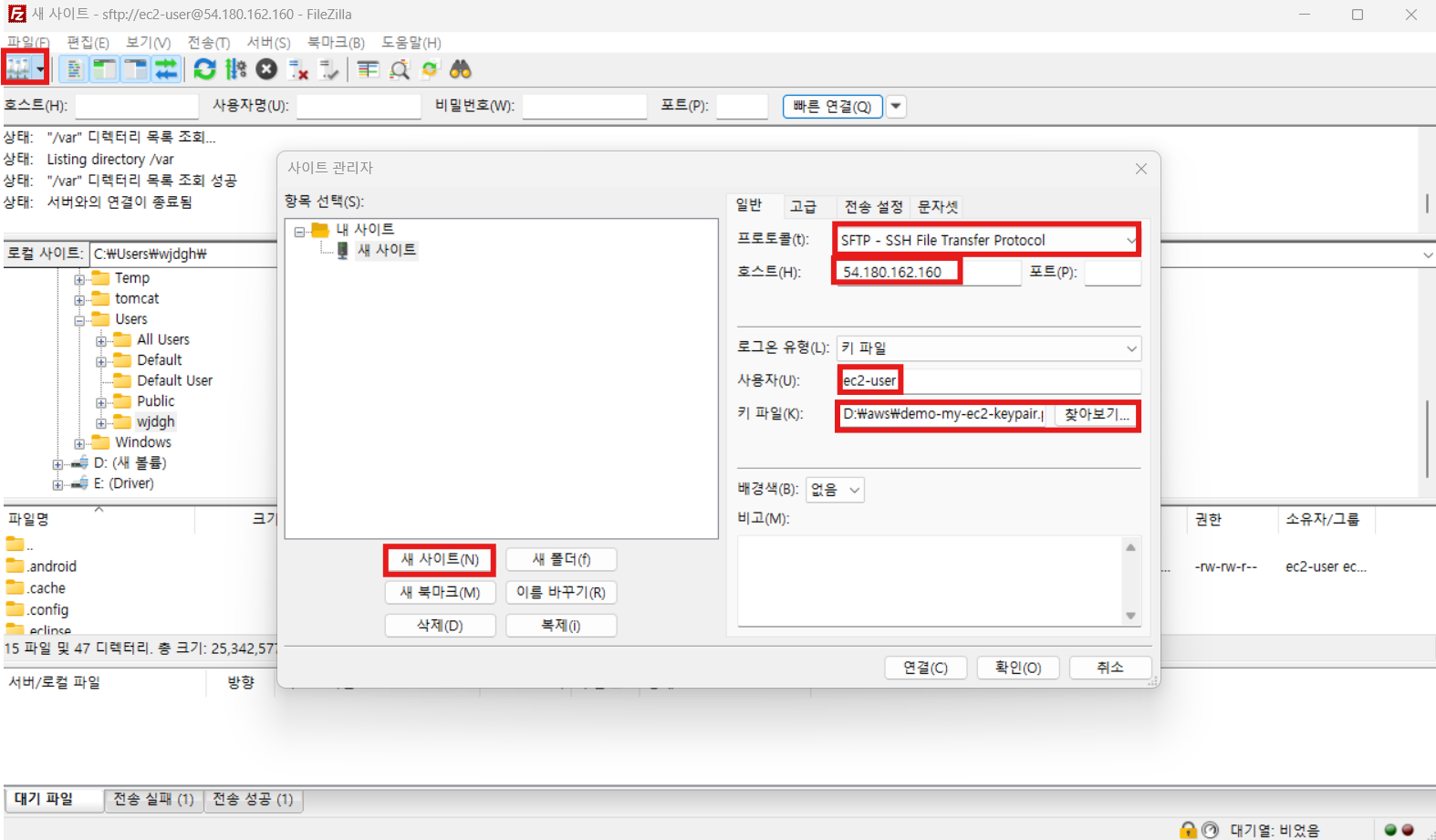The width and height of the screenshot is (1436, 840).
Task: Click the quickconnect 호스트(H) input field
Action: (x=137, y=106)
